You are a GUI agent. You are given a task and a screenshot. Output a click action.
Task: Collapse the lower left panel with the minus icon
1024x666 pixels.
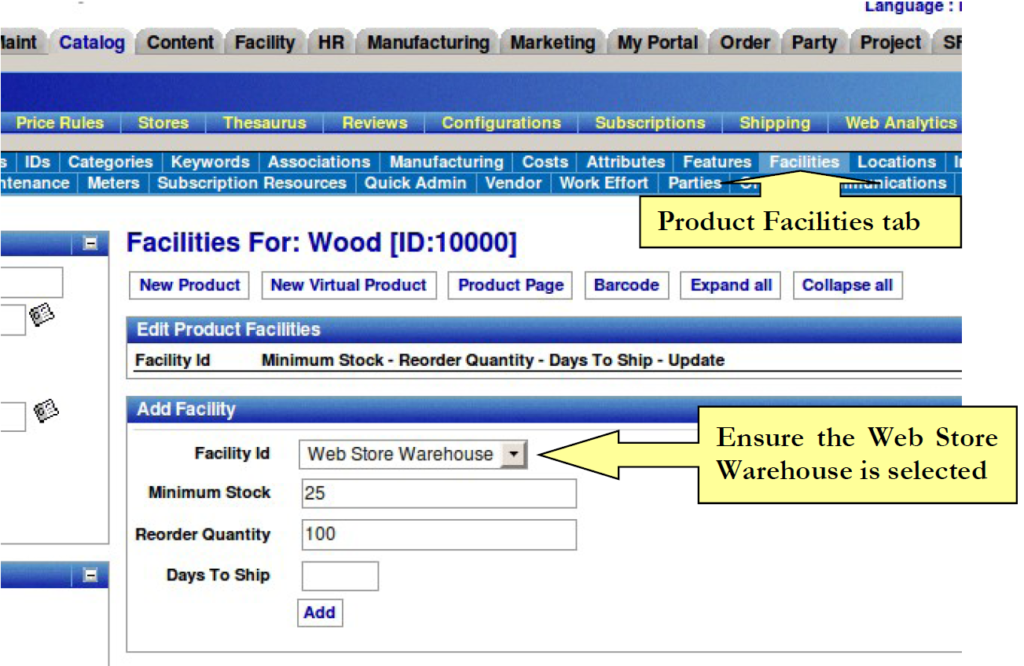[91, 575]
